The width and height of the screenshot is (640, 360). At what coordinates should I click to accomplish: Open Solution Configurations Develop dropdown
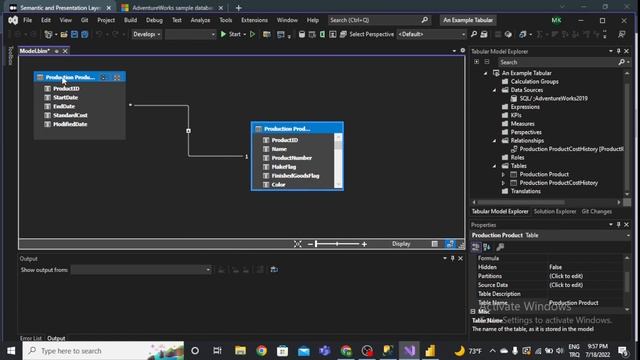147,34
